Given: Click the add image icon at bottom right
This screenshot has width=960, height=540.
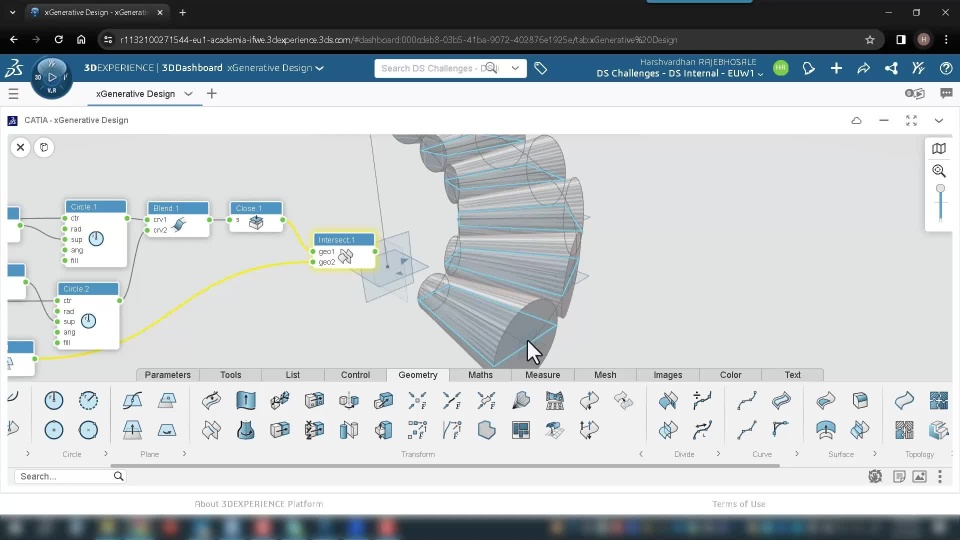Looking at the screenshot, I should pyautogui.click(x=920, y=476).
